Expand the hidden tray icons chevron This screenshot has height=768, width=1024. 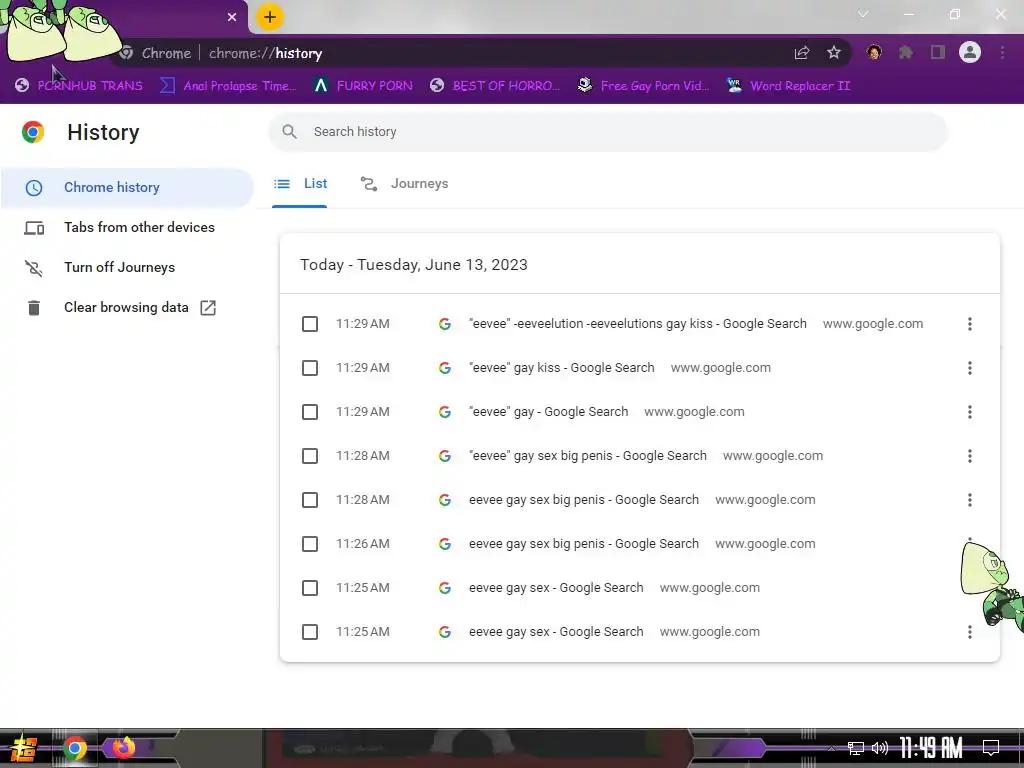pyautogui.click(x=831, y=748)
